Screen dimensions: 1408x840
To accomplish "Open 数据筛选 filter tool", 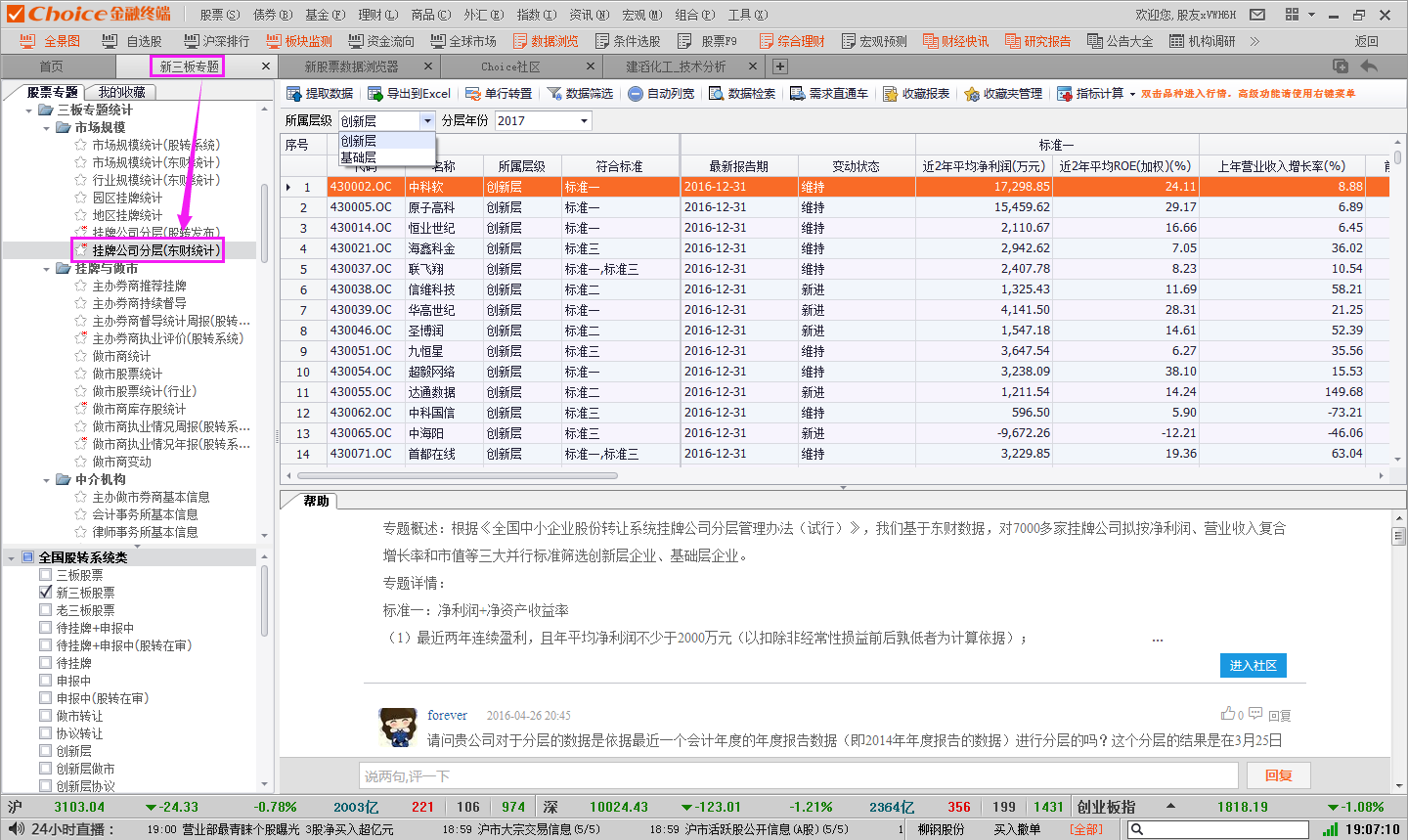I will 554,94.
